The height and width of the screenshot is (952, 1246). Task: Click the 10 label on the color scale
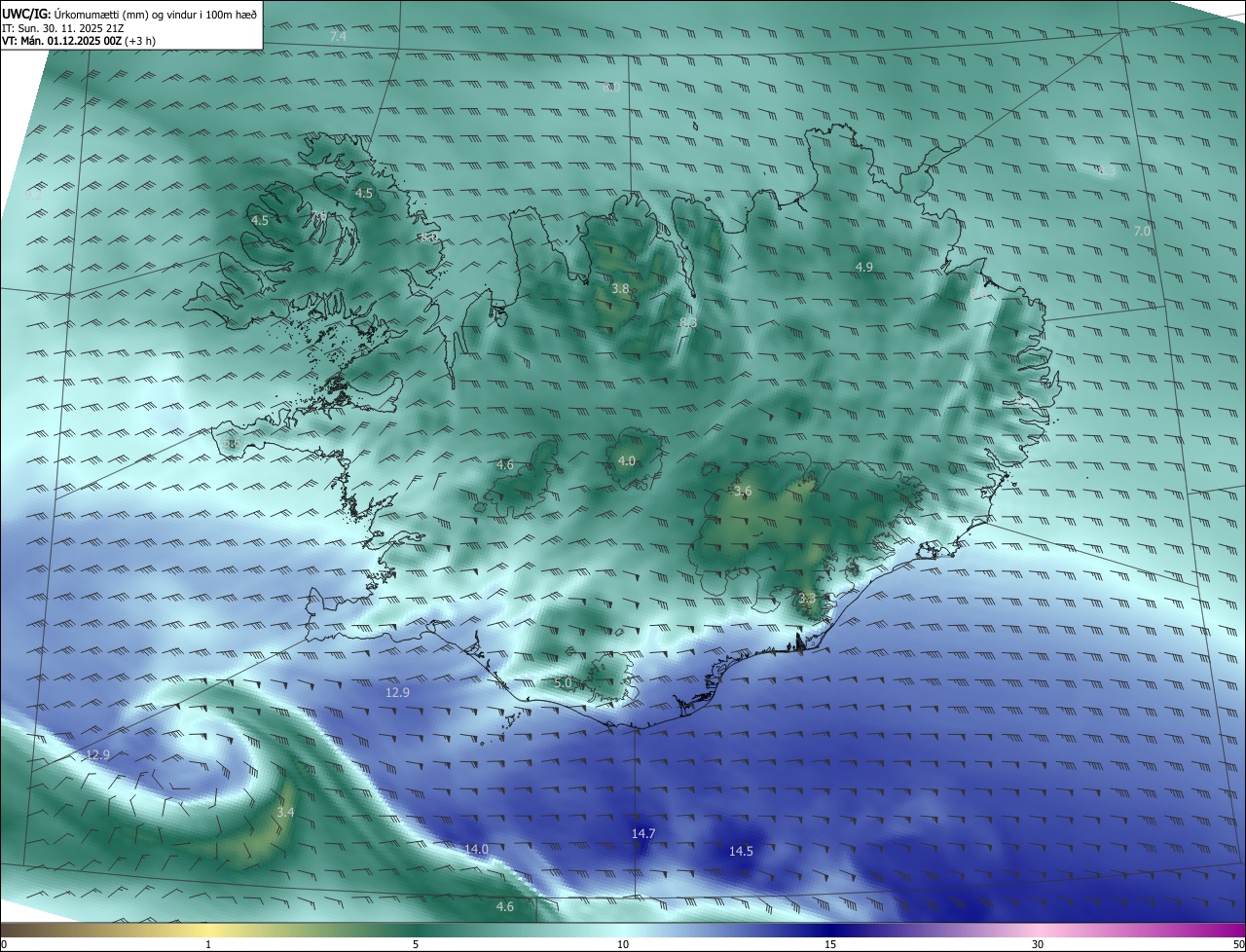click(x=623, y=944)
